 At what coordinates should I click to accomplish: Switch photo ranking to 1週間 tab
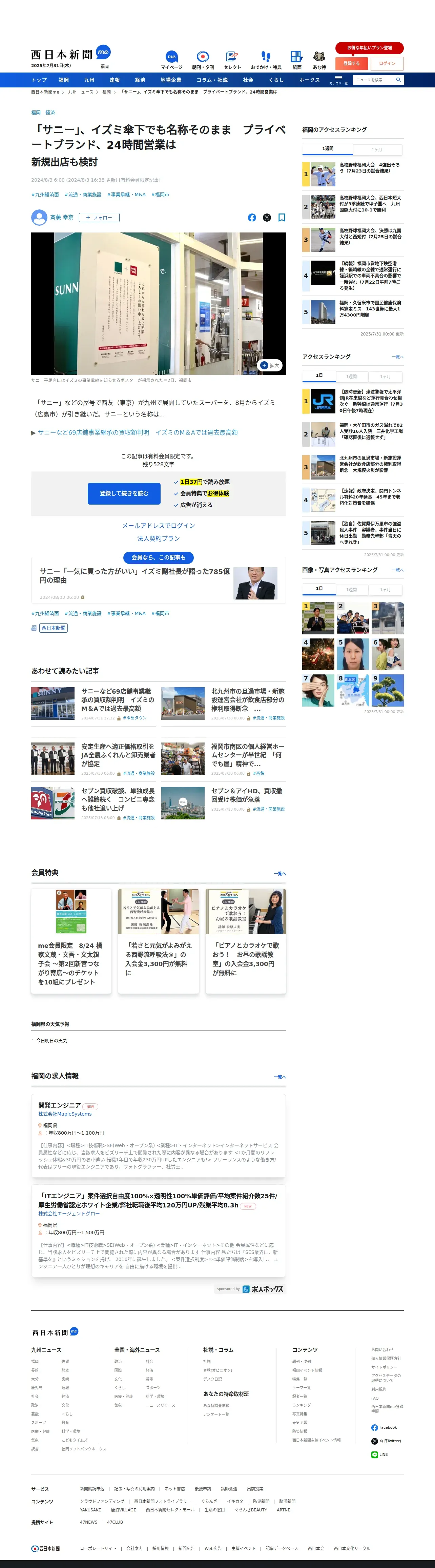pos(352,589)
